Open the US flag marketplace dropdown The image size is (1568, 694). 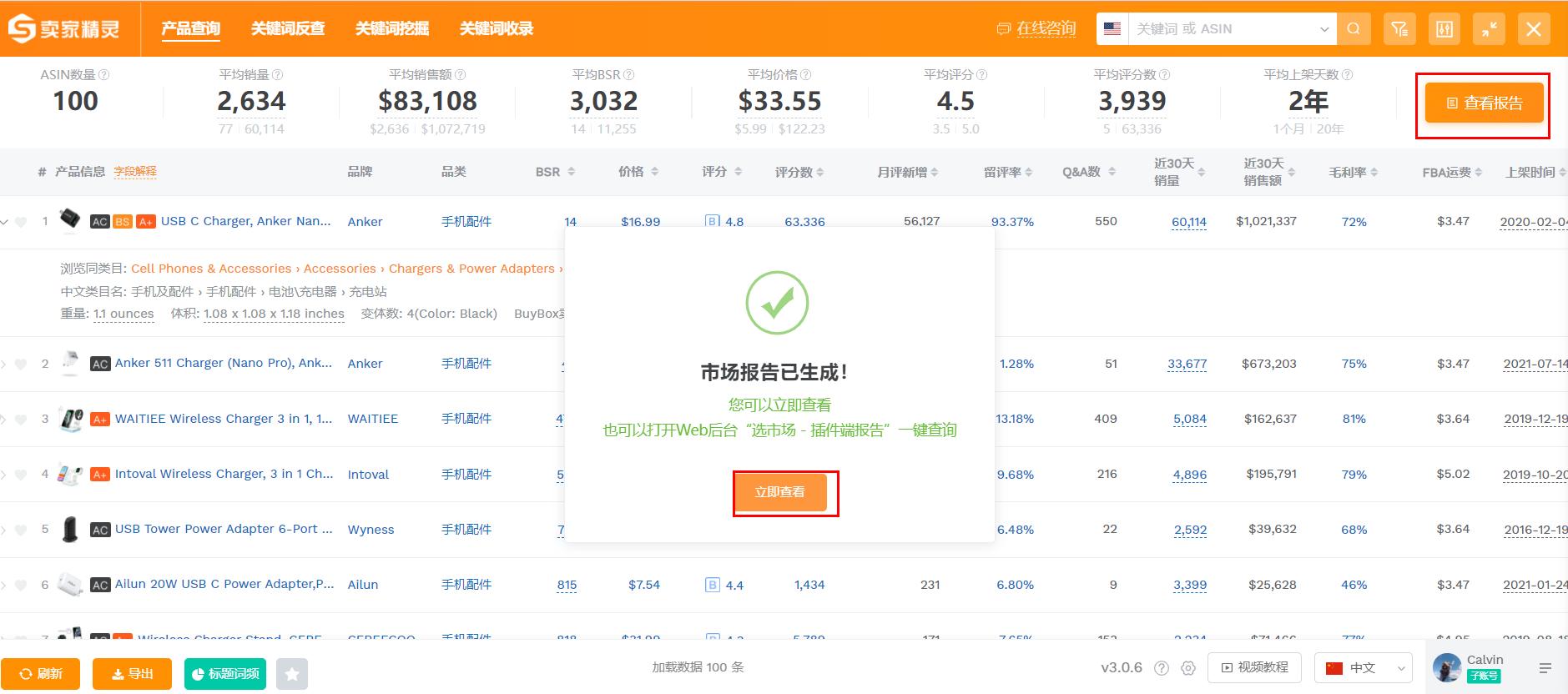point(1112,29)
